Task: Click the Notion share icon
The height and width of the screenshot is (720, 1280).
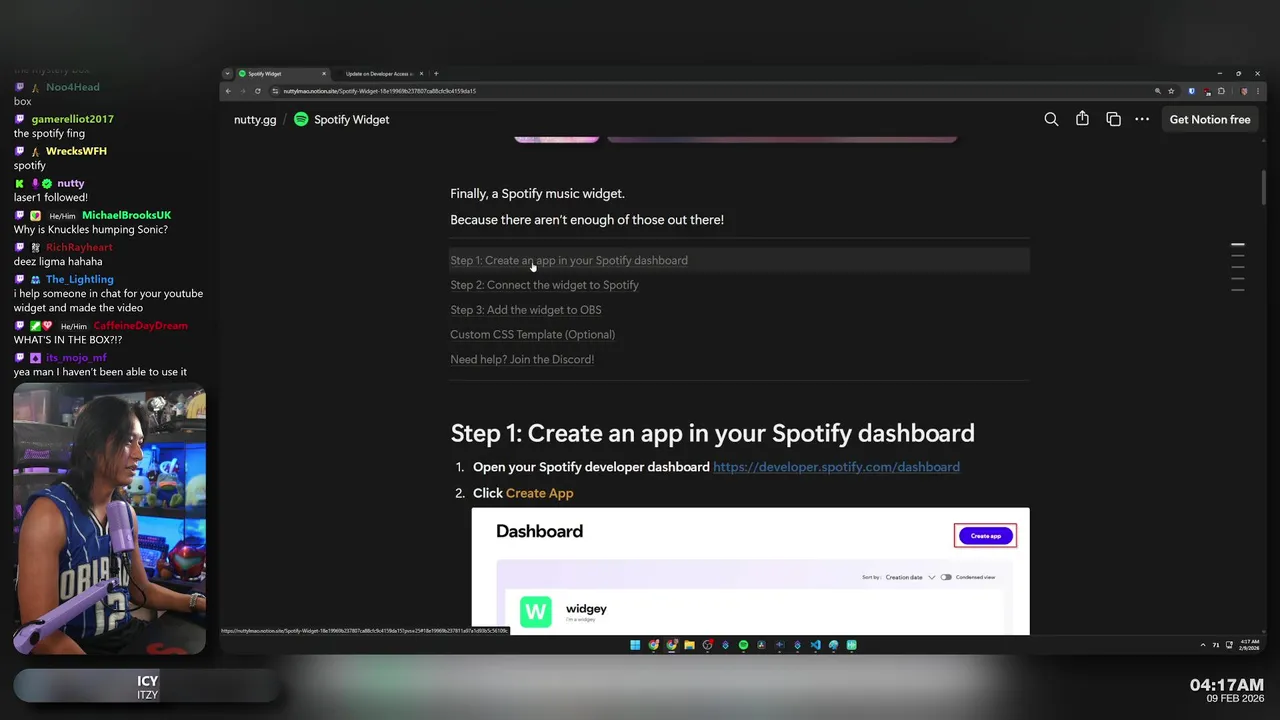Action: point(1082,119)
